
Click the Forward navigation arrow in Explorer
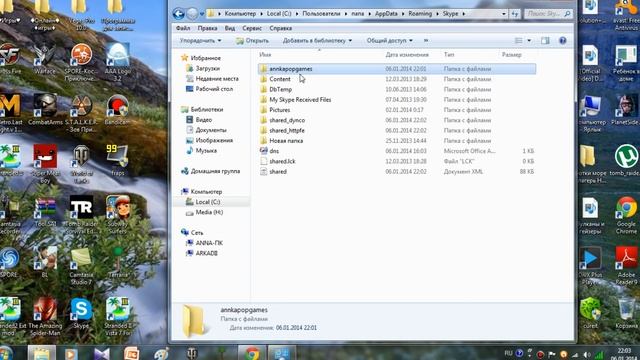[x=192, y=14]
